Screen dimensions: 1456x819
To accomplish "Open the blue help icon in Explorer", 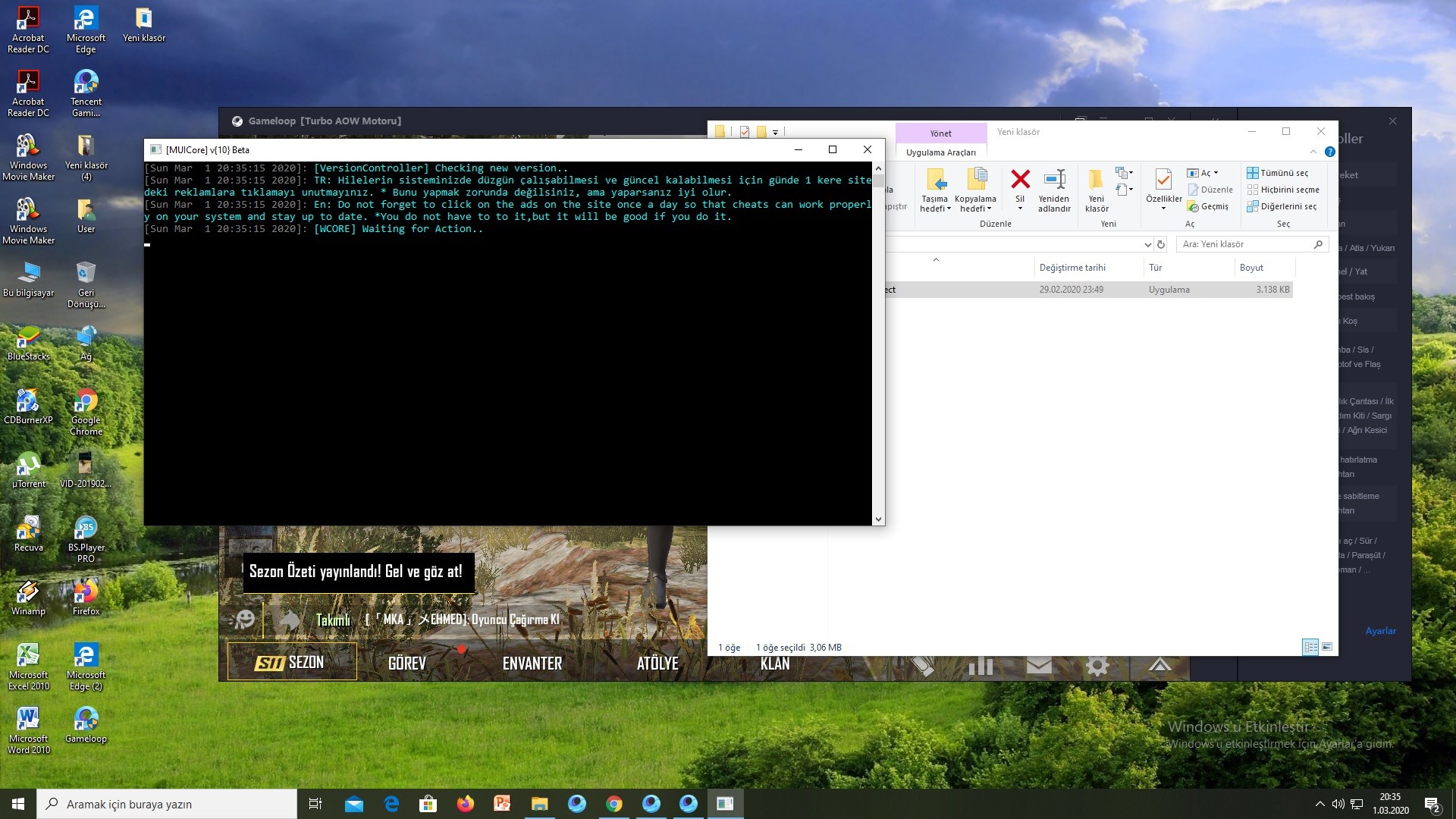I will click(1329, 152).
